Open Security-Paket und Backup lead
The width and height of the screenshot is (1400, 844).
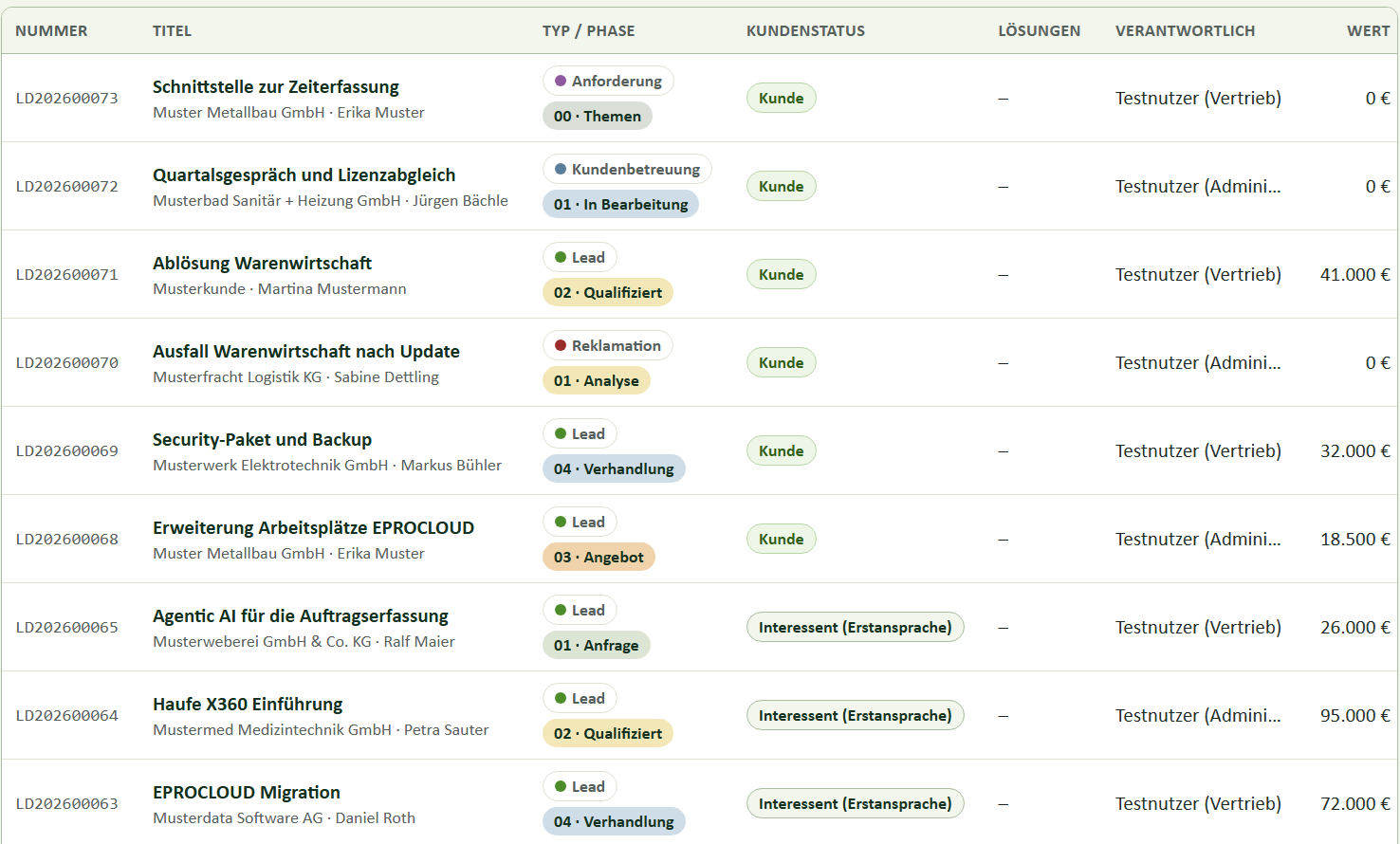point(262,439)
